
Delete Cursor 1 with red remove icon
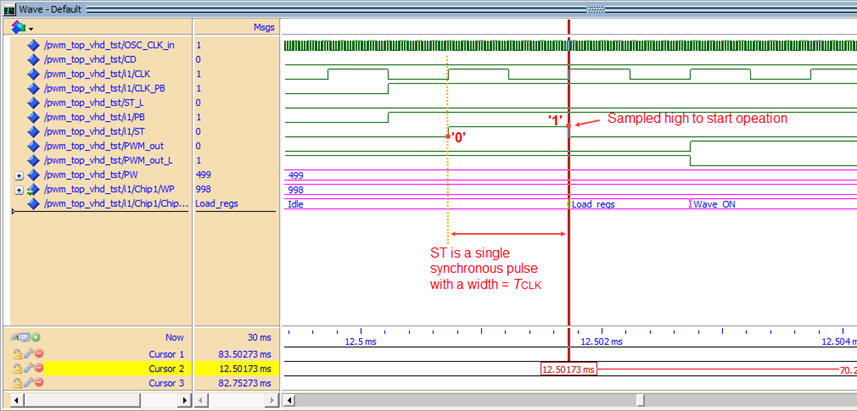pos(39,354)
